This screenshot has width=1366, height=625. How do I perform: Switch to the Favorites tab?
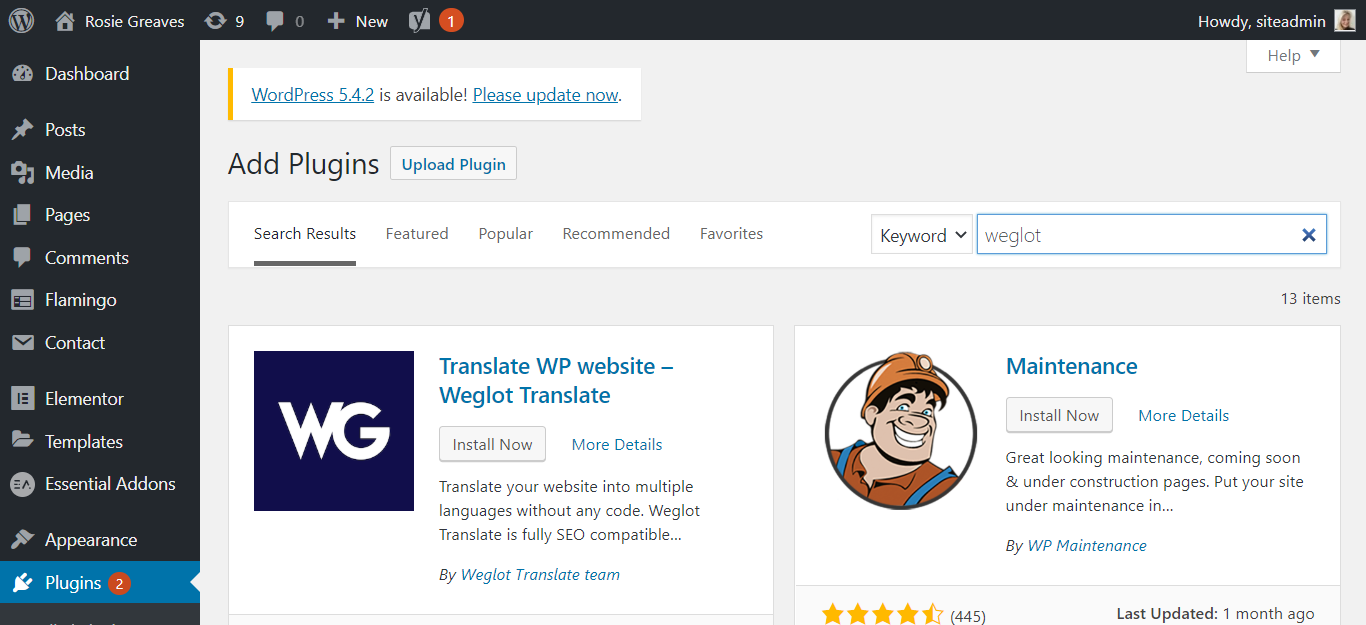point(731,234)
